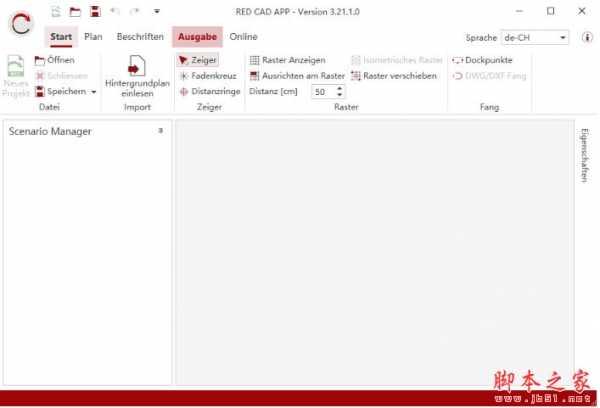Toggle Distanzringe distance rings

coord(210,91)
